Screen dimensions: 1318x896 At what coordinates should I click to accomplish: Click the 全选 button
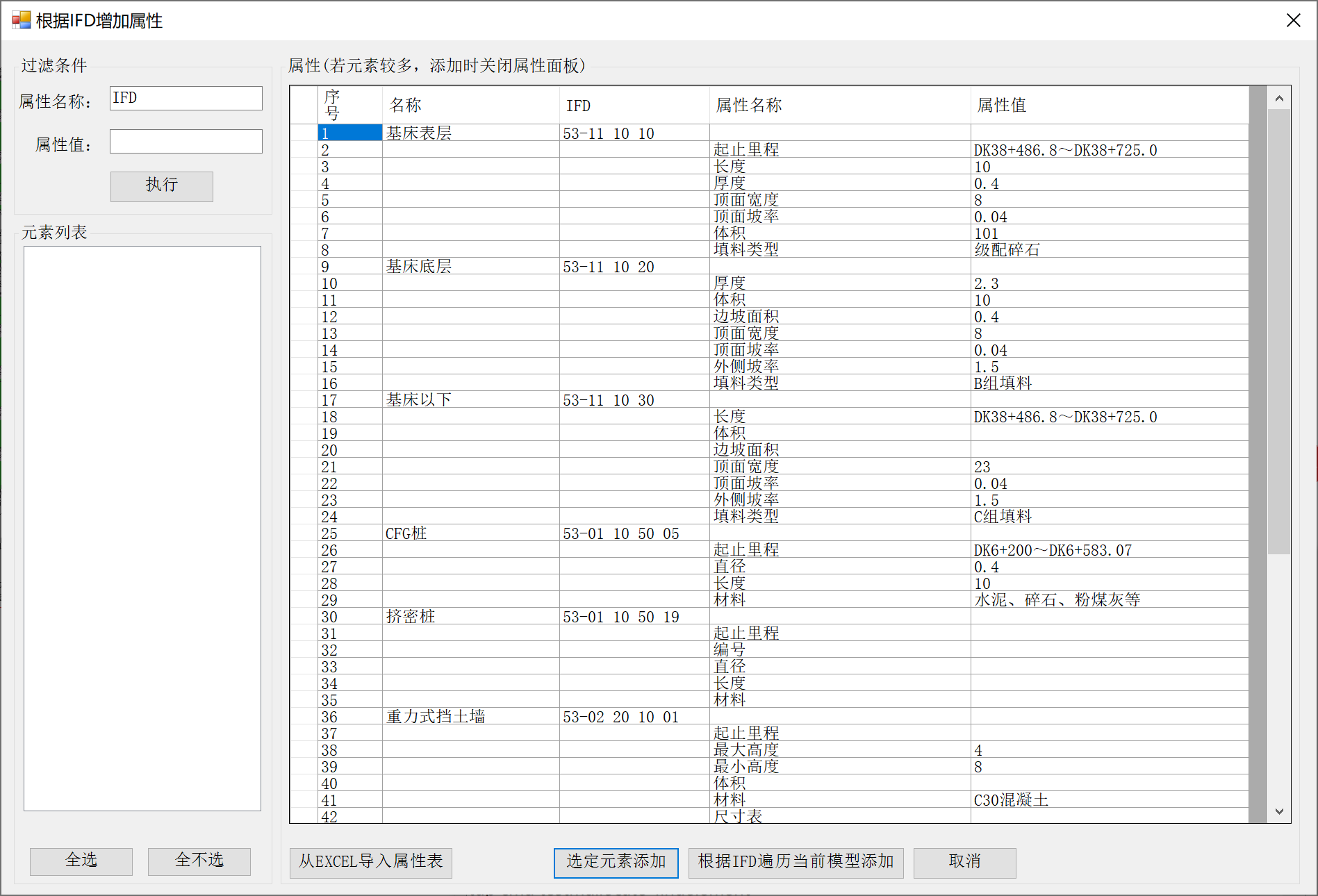coord(81,861)
